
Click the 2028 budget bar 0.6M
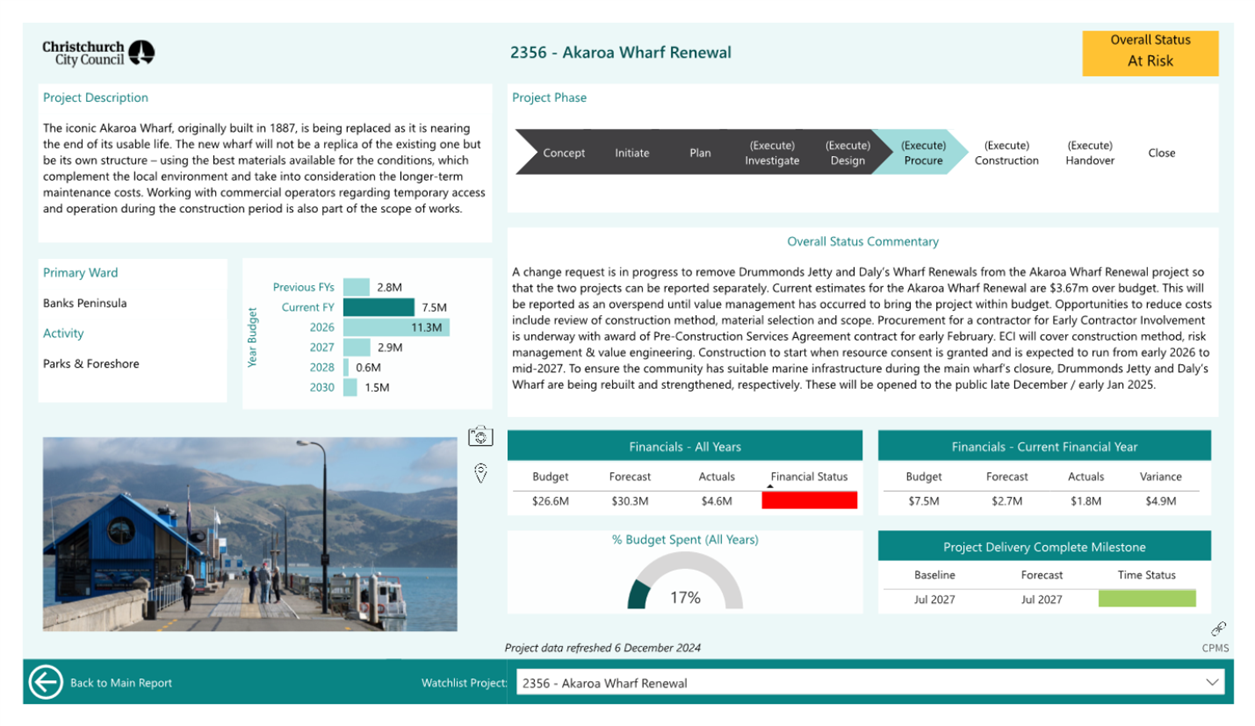click(346, 367)
